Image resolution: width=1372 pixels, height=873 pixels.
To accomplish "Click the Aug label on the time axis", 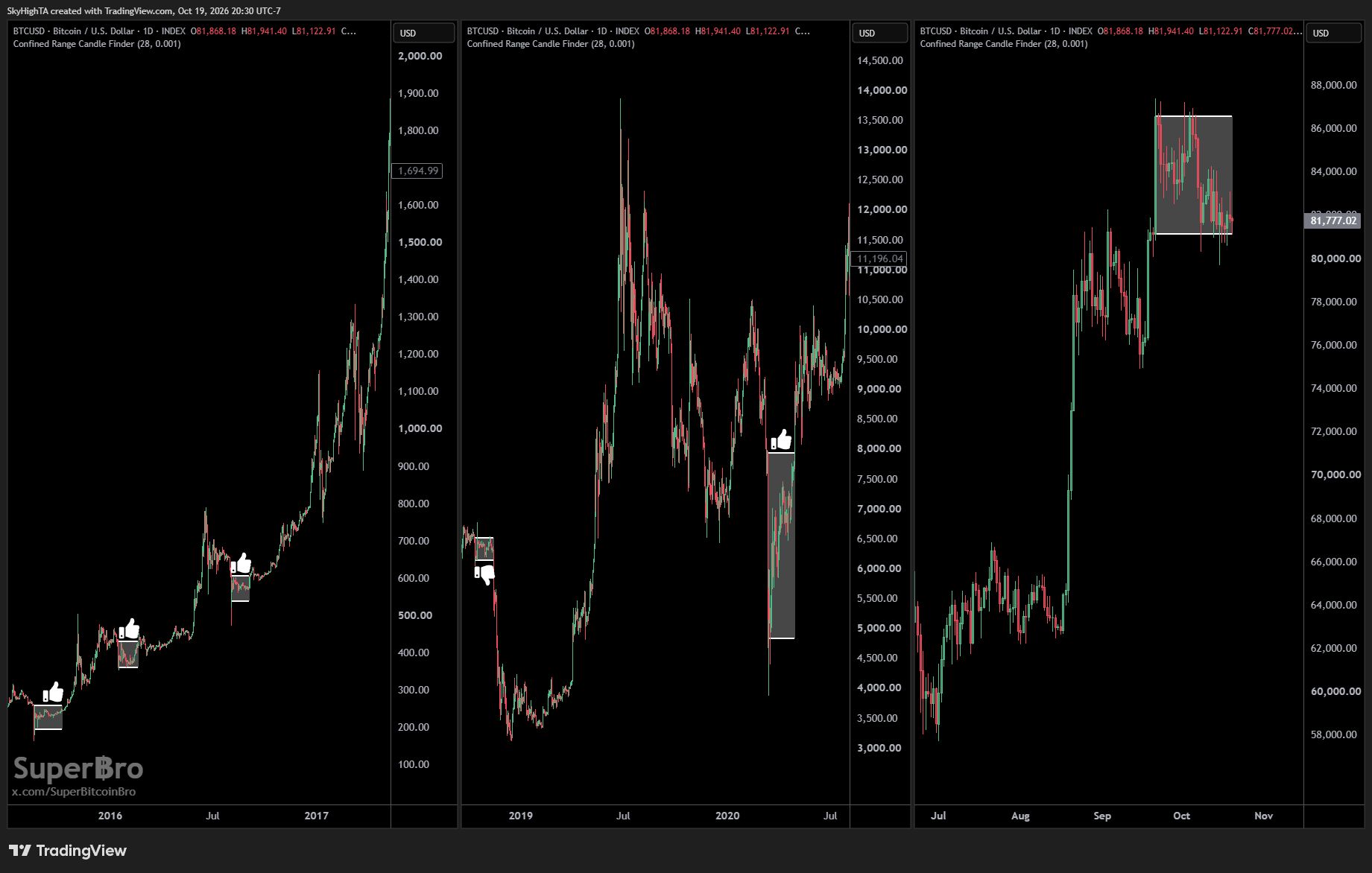I will click(1020, 816).
